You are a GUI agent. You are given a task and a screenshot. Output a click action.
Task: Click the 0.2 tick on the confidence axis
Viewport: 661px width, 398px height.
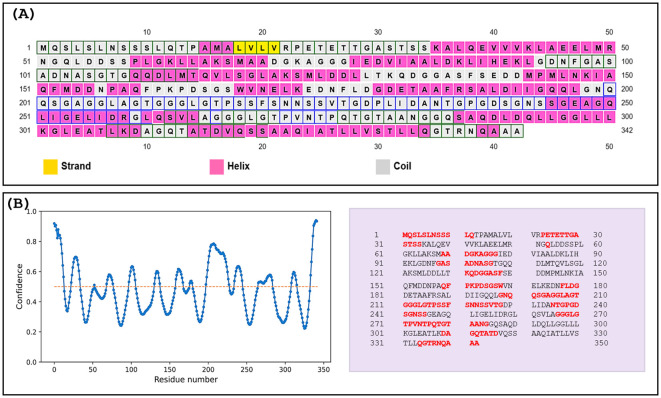(32, 332)
